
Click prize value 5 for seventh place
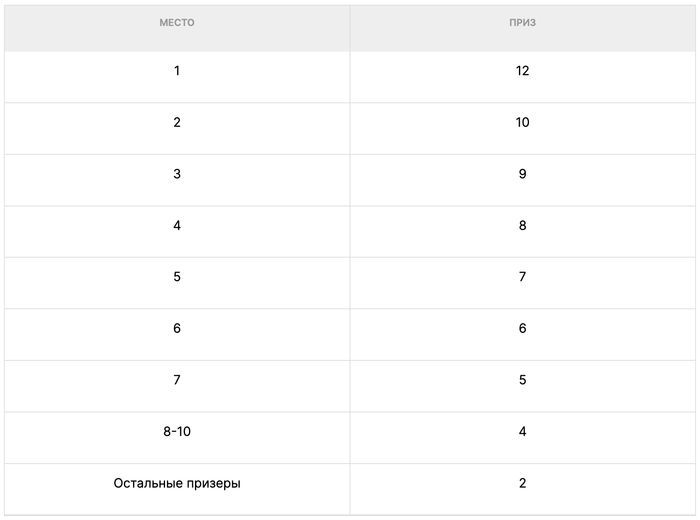tap(522, 380)
